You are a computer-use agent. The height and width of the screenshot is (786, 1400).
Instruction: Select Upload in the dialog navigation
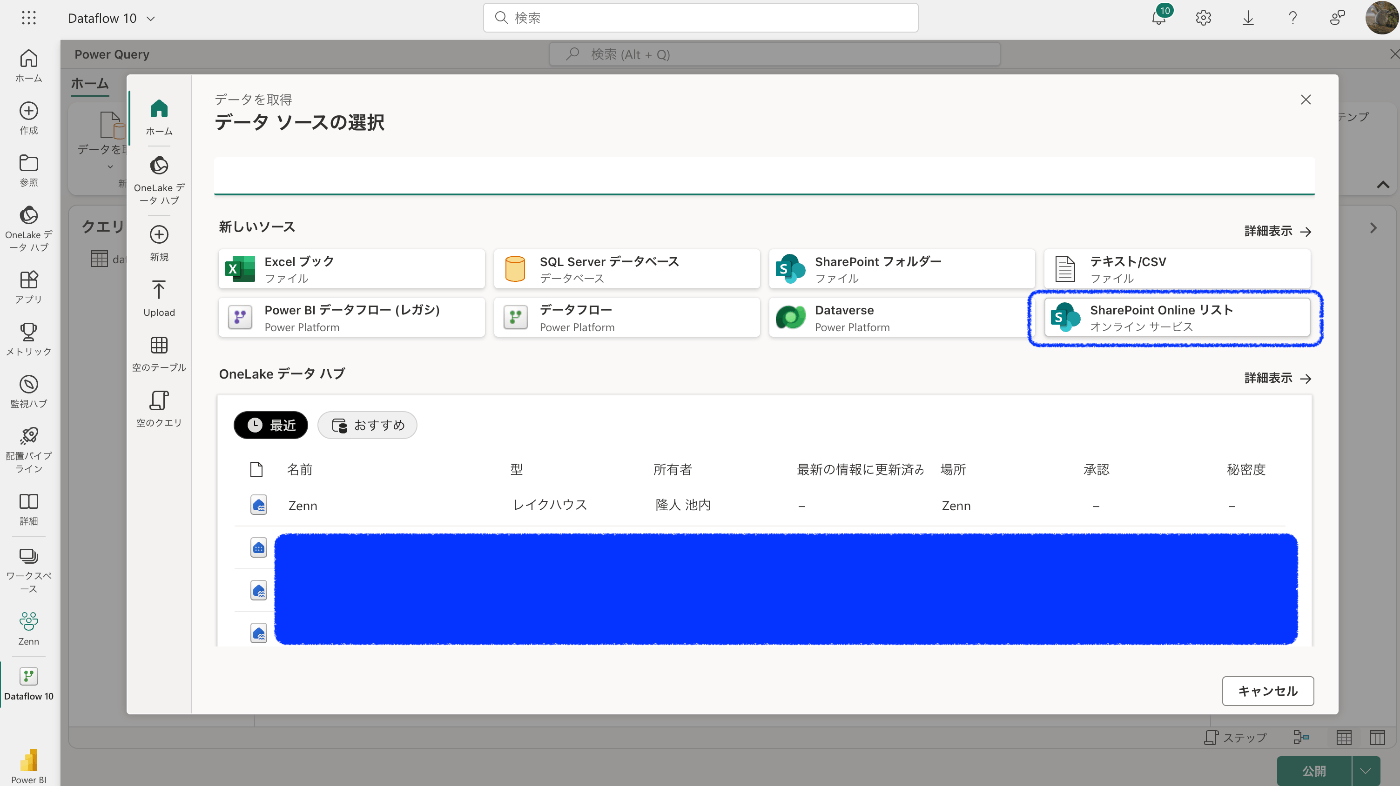tap(159, 299)
